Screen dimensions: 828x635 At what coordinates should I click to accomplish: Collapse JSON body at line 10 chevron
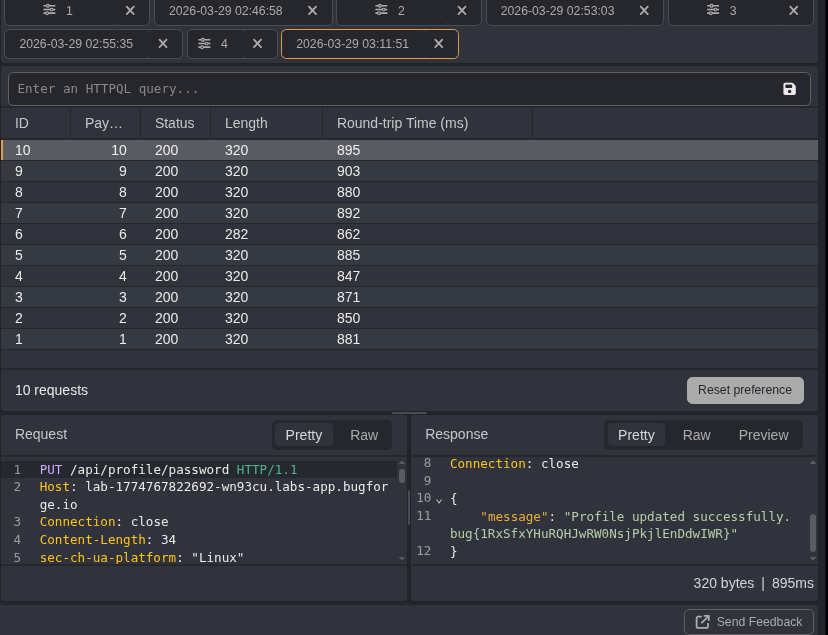438,498
